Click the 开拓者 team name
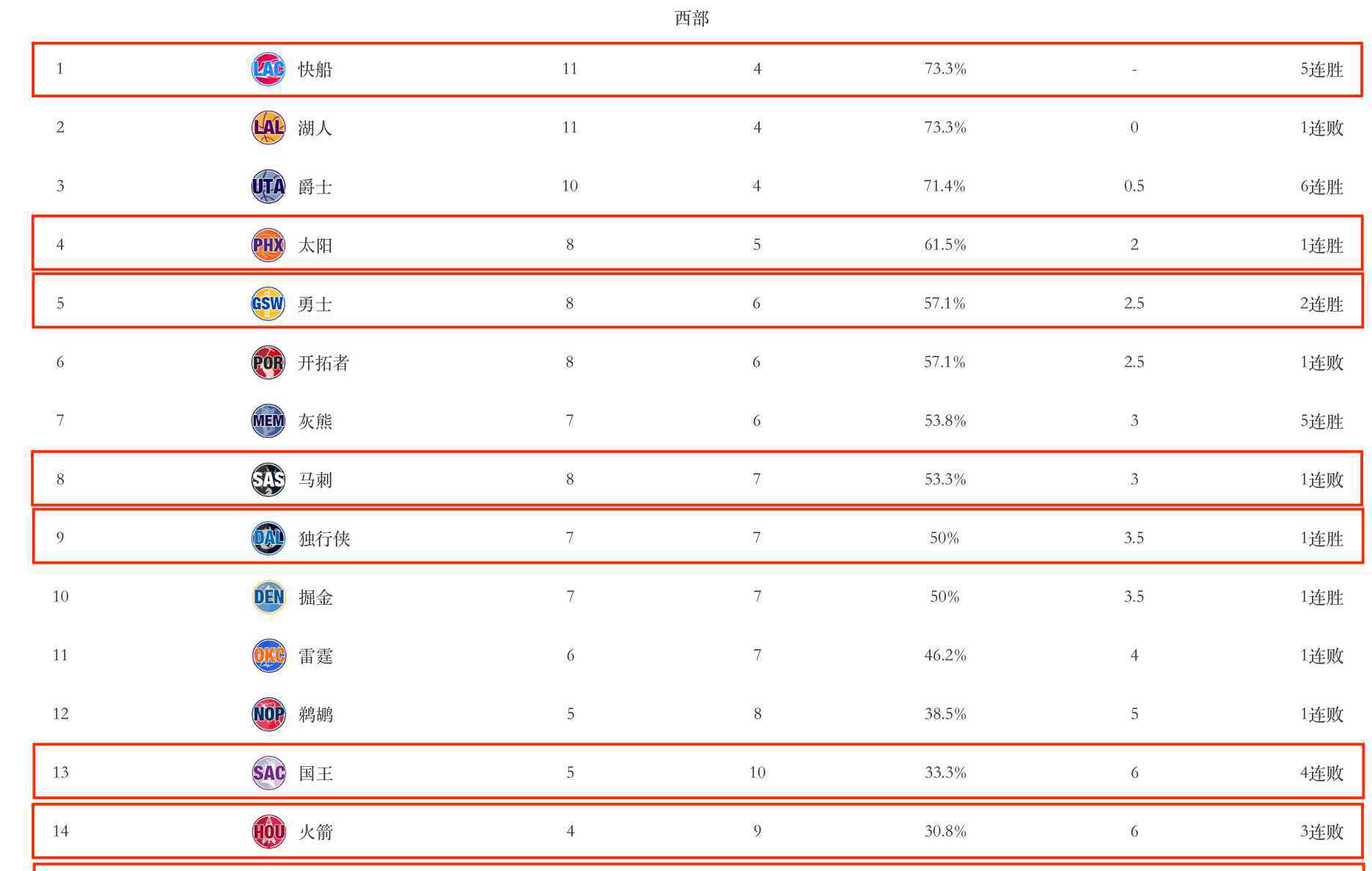The width and height of the screenshot is (1372, 871). (x=323, y=363)
